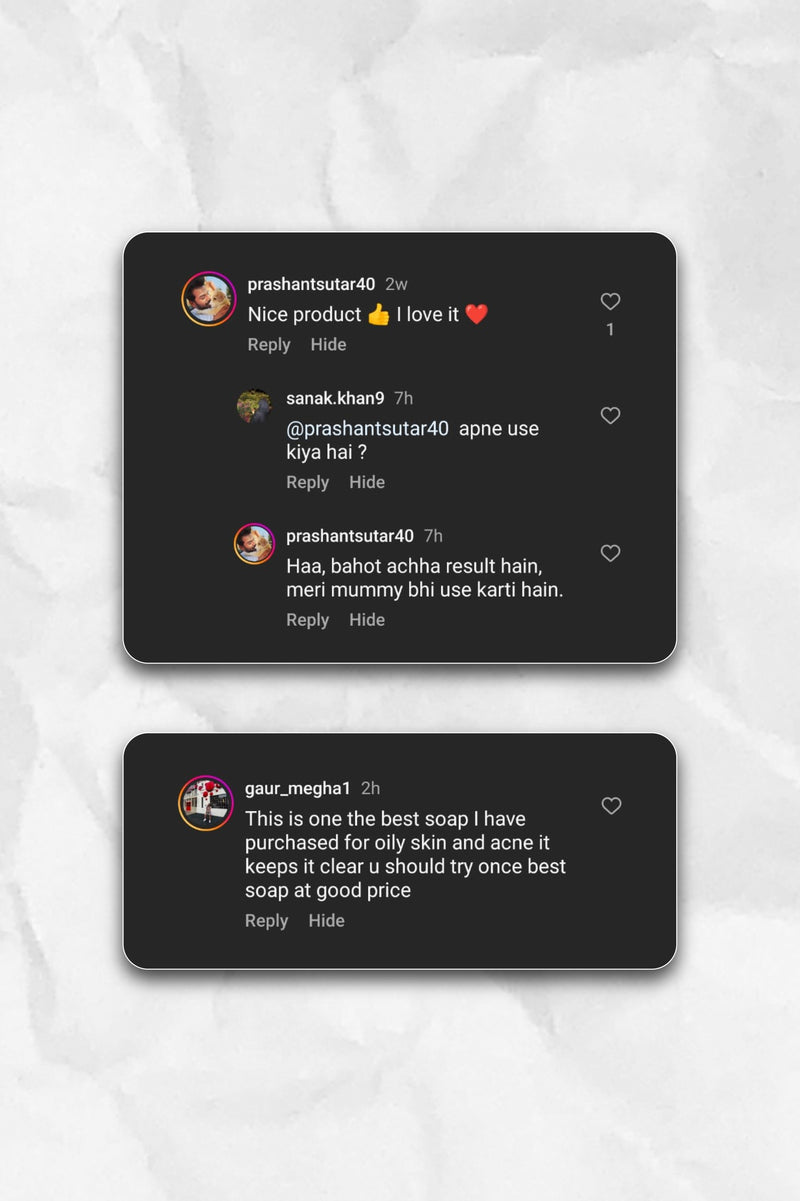Open sanak.khan9's profile picture
800x1201 pixels.
tap(254, 406)
